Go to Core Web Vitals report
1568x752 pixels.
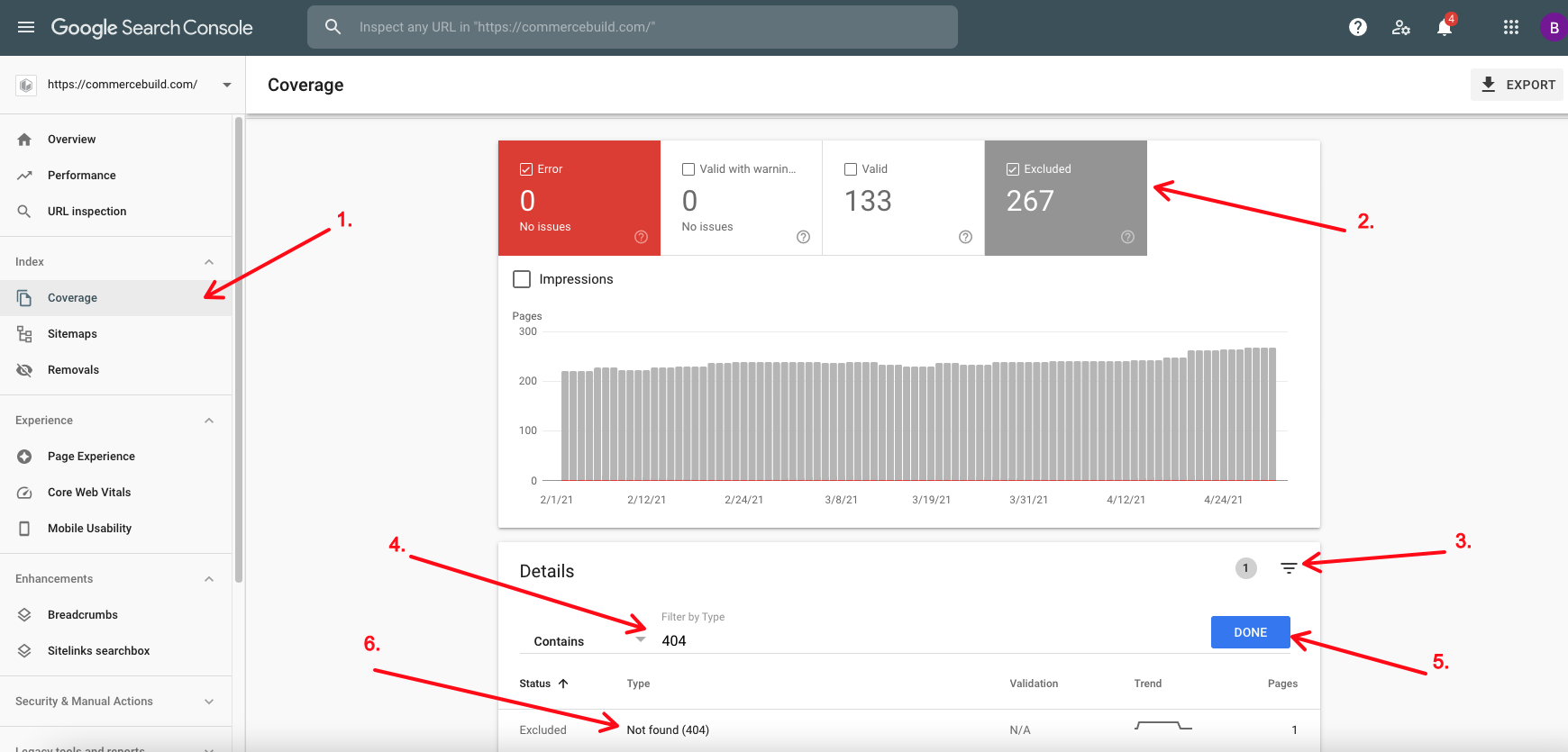(x=89, y=493)
